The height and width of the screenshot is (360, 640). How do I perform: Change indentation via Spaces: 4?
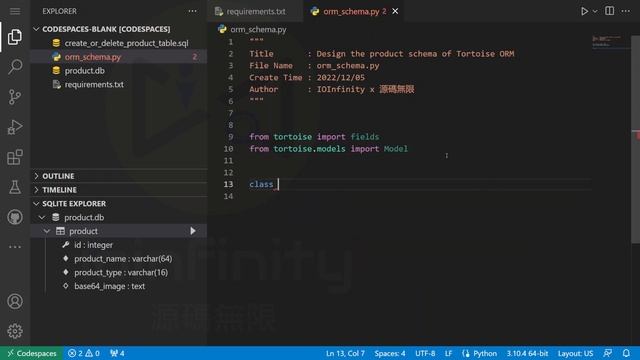tap(390, 353)
